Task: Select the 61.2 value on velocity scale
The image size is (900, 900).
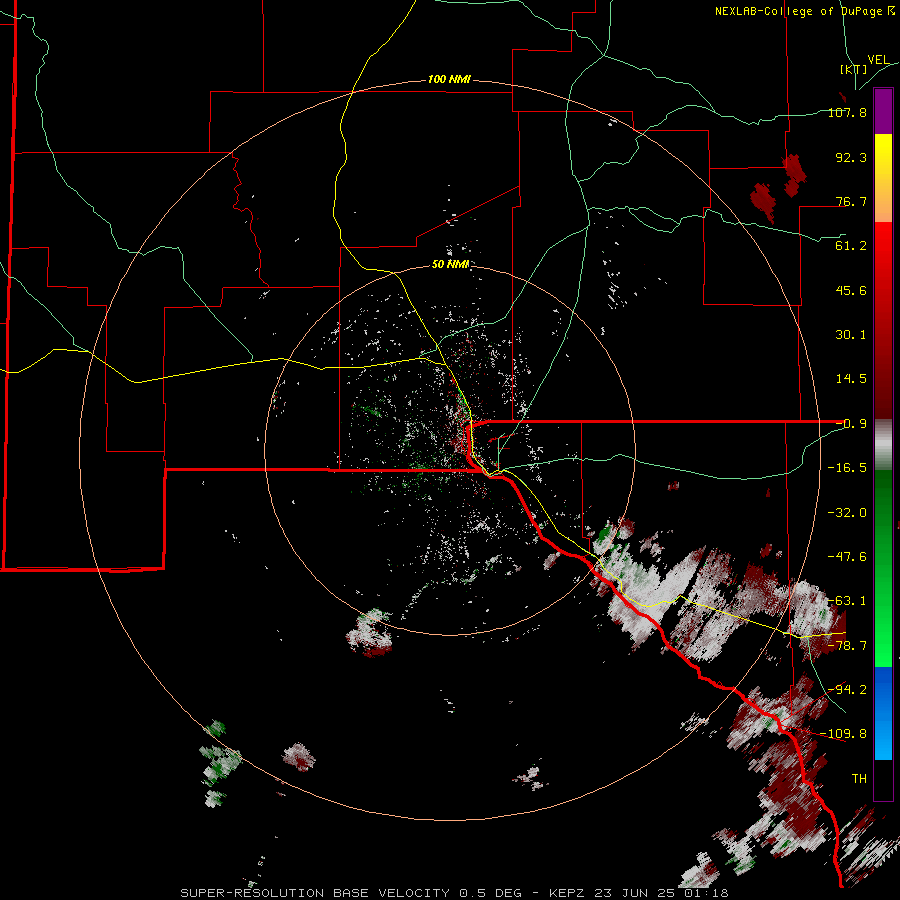Action: (x=851, y=246)
